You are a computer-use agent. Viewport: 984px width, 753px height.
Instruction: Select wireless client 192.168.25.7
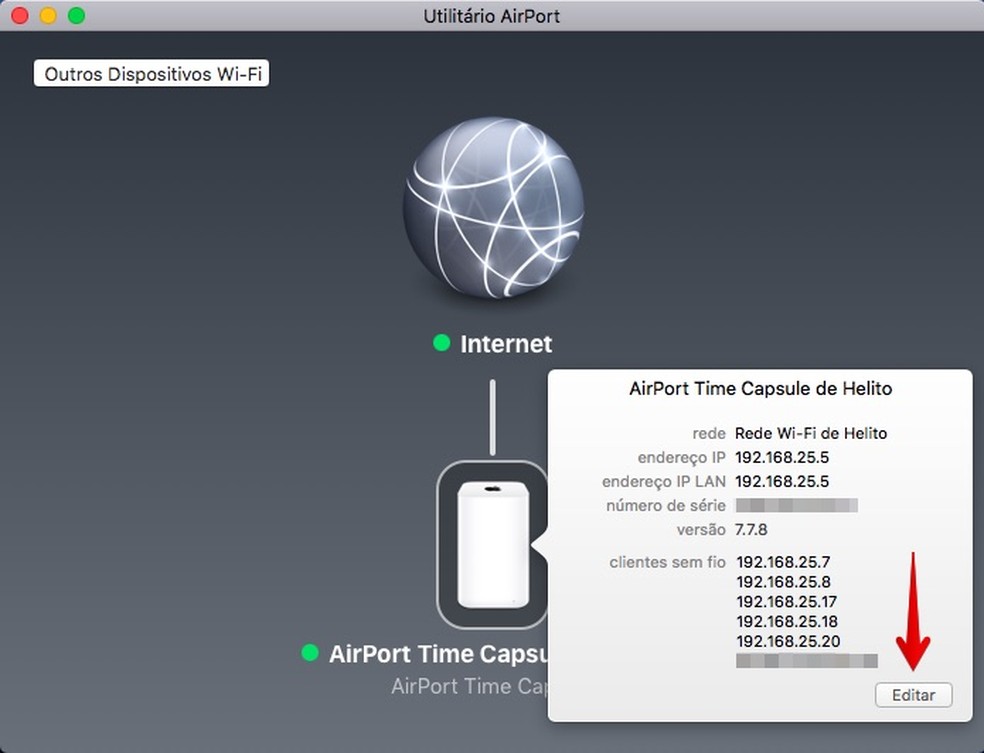click(x=783, y=562)
